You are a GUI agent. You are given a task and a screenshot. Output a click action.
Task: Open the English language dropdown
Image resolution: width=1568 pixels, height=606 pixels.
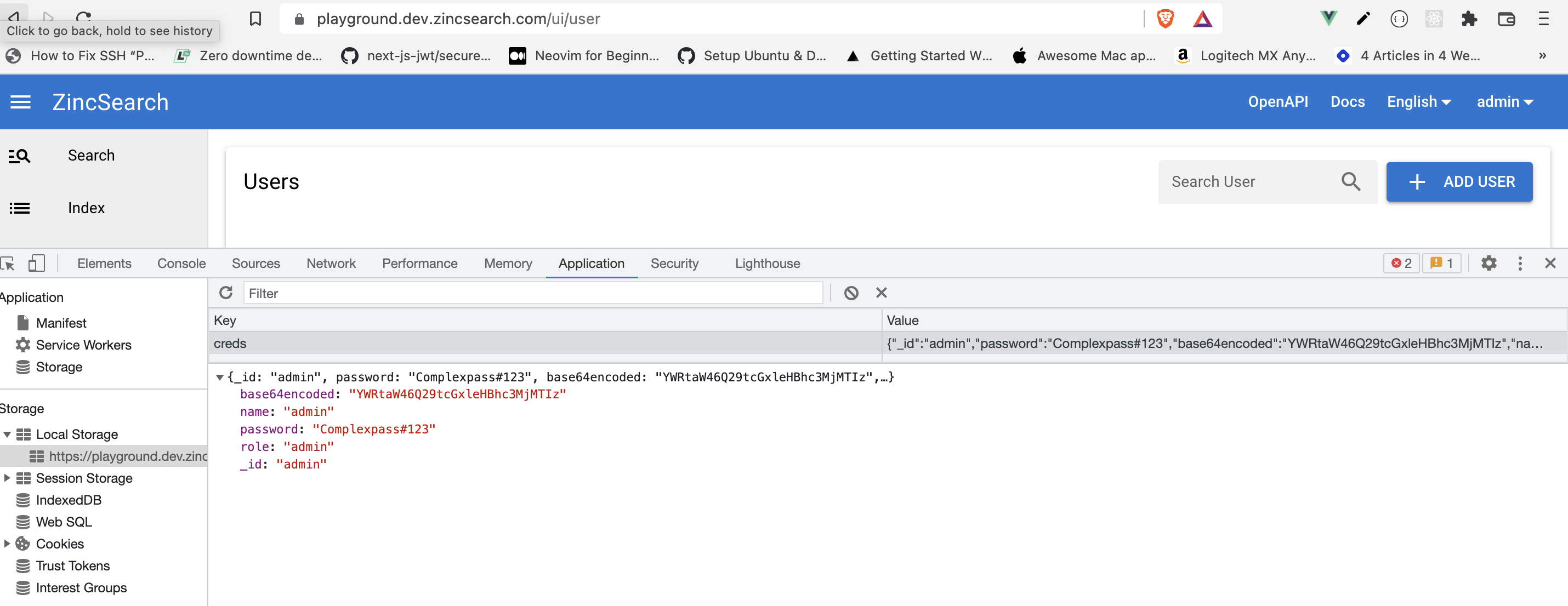tap(1418, 101)
